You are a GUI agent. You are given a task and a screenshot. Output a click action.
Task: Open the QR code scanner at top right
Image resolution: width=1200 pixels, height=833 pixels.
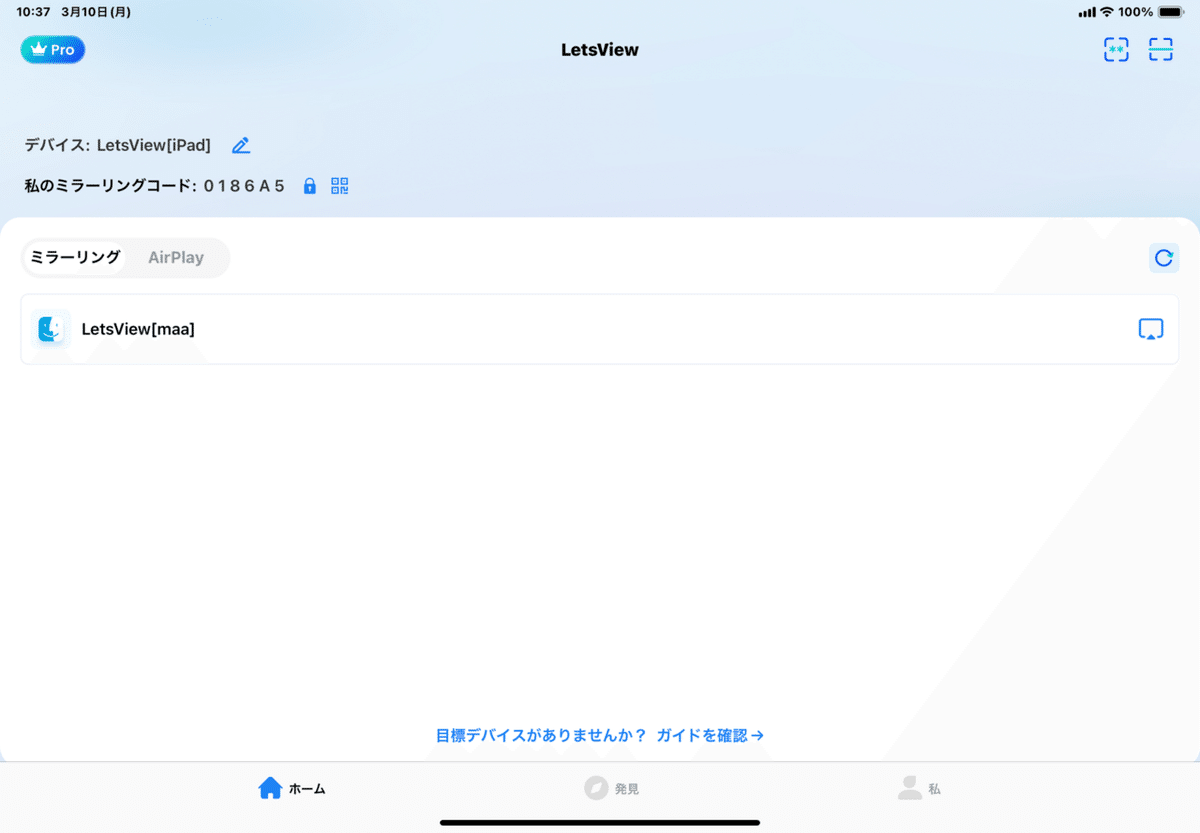1161,49
